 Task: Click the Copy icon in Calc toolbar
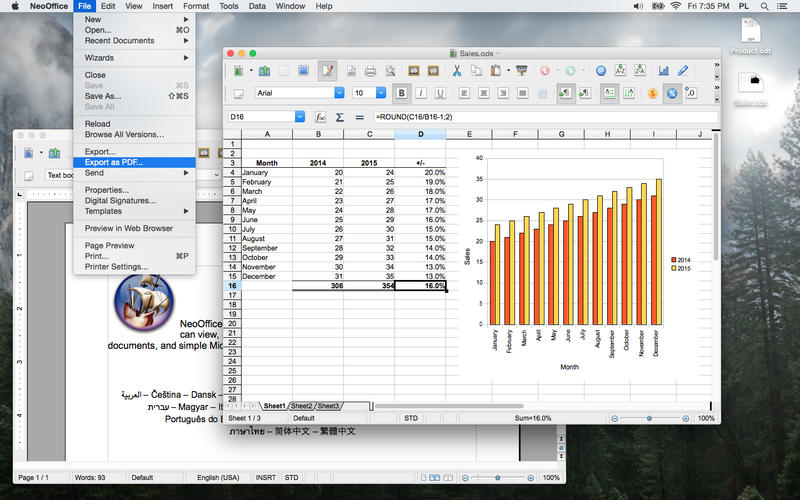(x=476, y=70)
